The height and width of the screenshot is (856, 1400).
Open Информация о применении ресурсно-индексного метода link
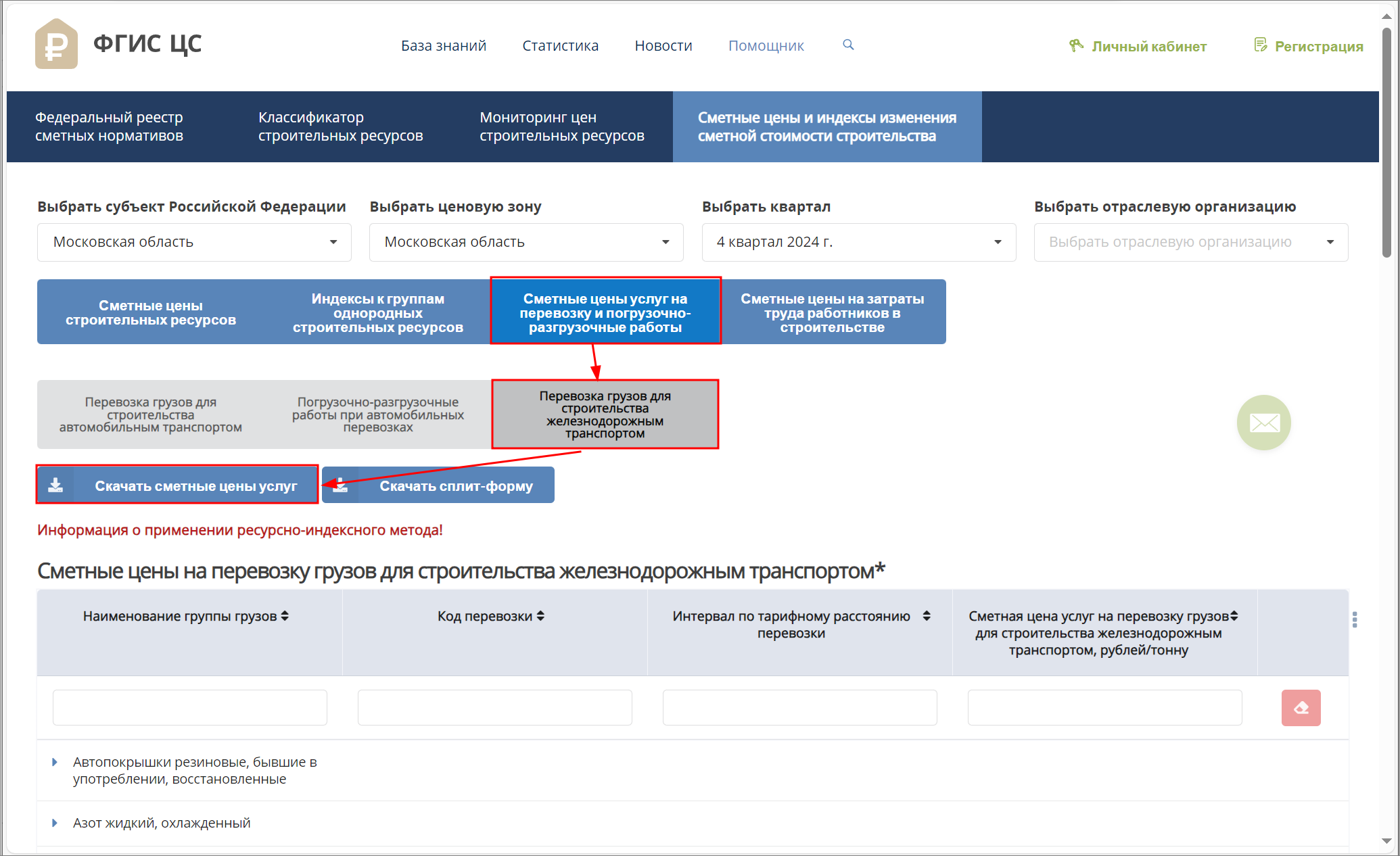240,530
